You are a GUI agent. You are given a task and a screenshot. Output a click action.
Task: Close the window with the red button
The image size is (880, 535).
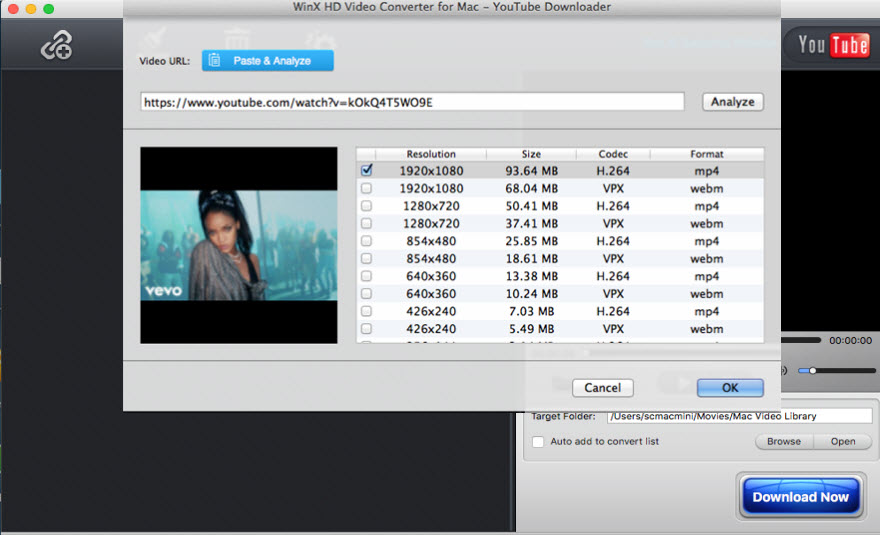point(13,8)
